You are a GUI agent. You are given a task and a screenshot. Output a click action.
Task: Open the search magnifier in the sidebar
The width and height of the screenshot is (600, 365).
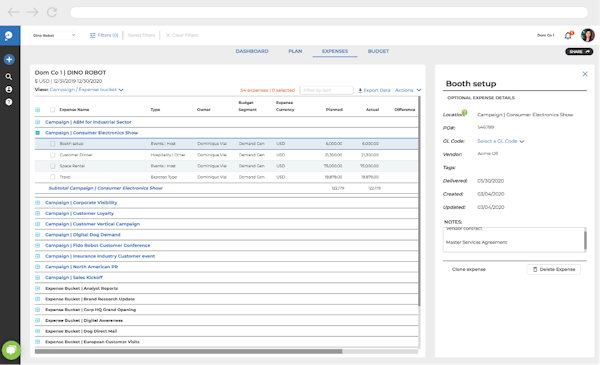[9, 77]
